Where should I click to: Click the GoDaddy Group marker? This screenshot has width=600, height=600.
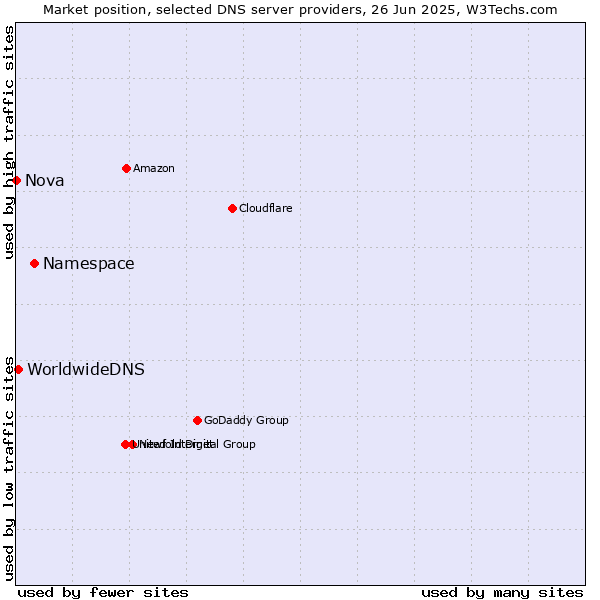[197, 421]
